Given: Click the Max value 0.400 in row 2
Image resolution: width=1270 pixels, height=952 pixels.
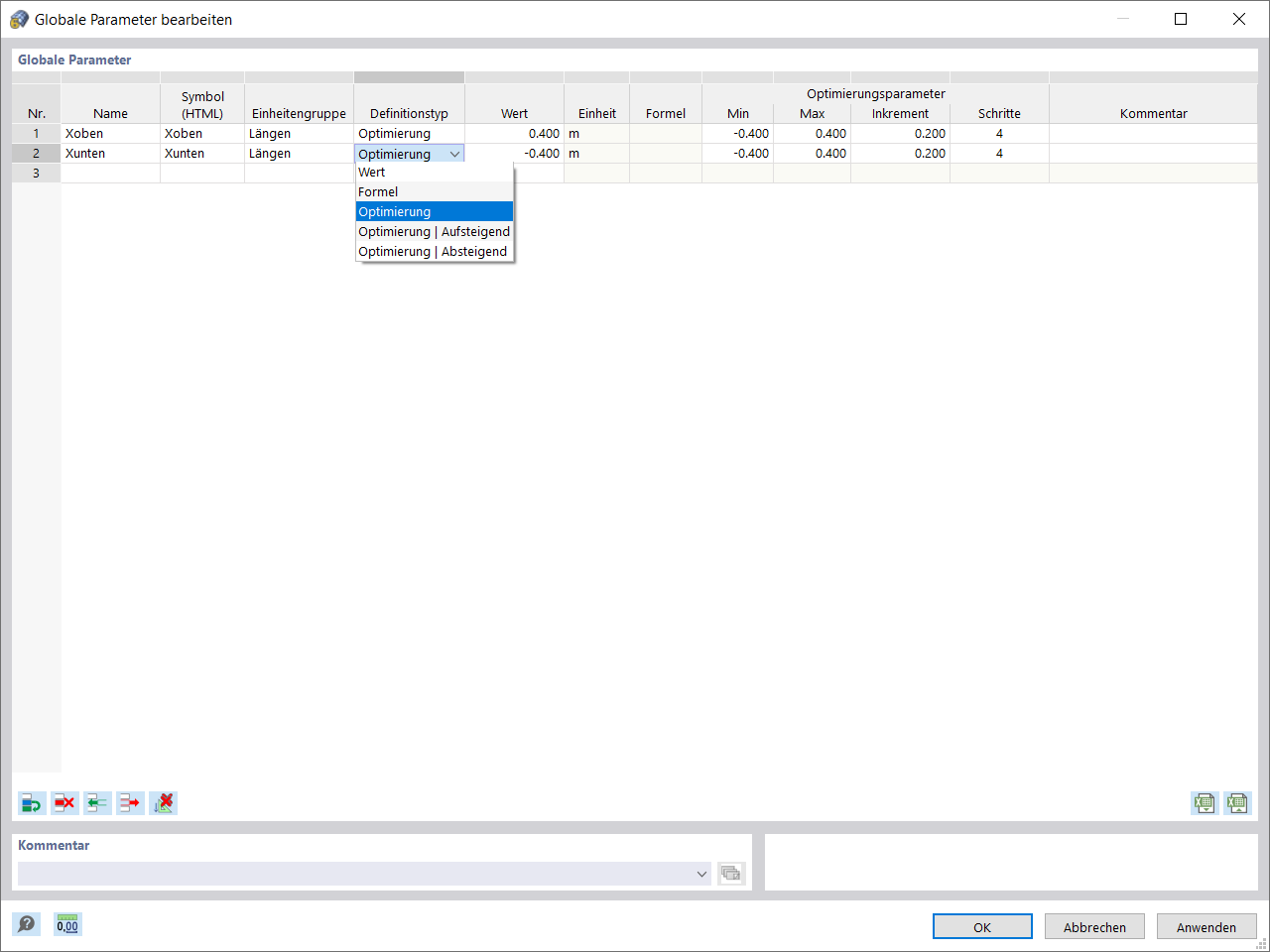Looking at the screenshot, I should coord(812,154).
